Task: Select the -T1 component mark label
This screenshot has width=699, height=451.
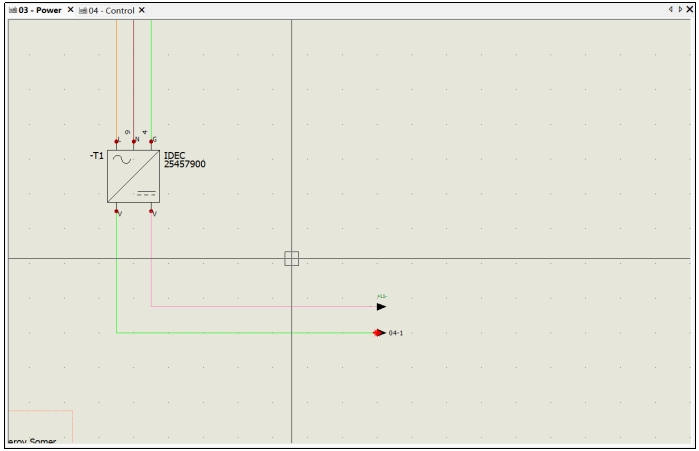Action: coord(97,156)
